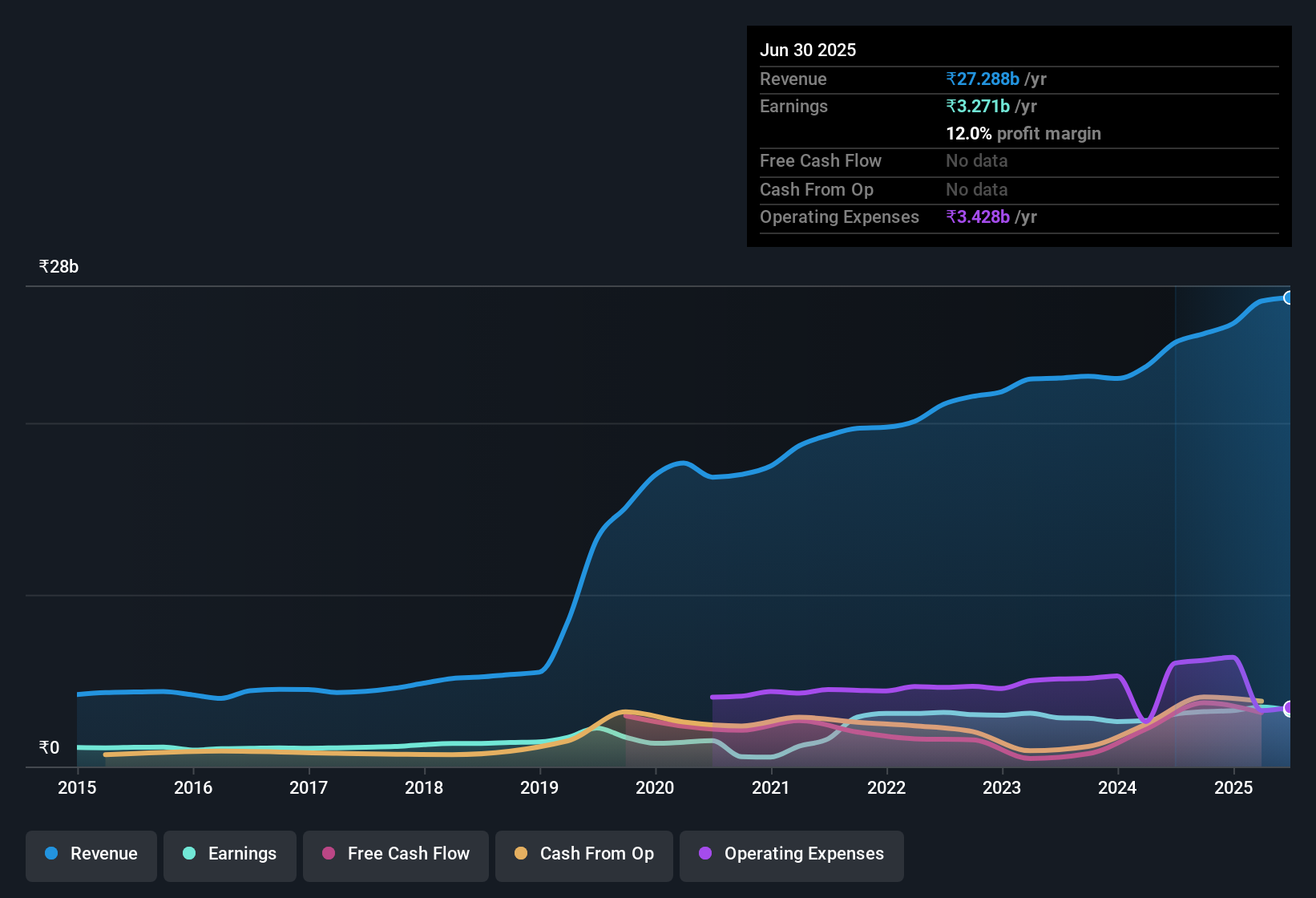Image resolution: width=1316 pixels, height=898 pixels.
Task: Select the Operating Expenses endpoint circle on chart
Action: click(1289, 710)
